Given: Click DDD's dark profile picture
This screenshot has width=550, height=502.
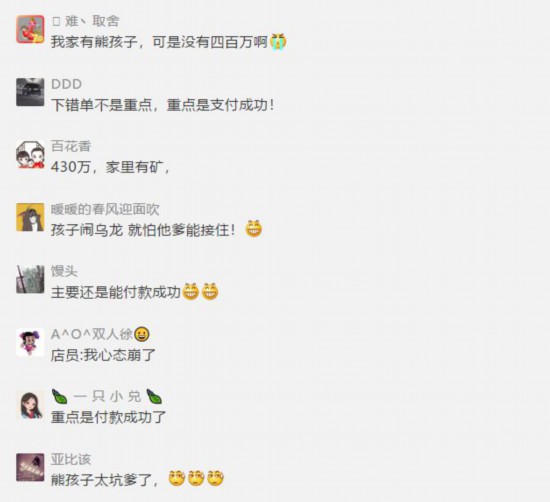Looking at the screenshot, I should tap(30, 92).
